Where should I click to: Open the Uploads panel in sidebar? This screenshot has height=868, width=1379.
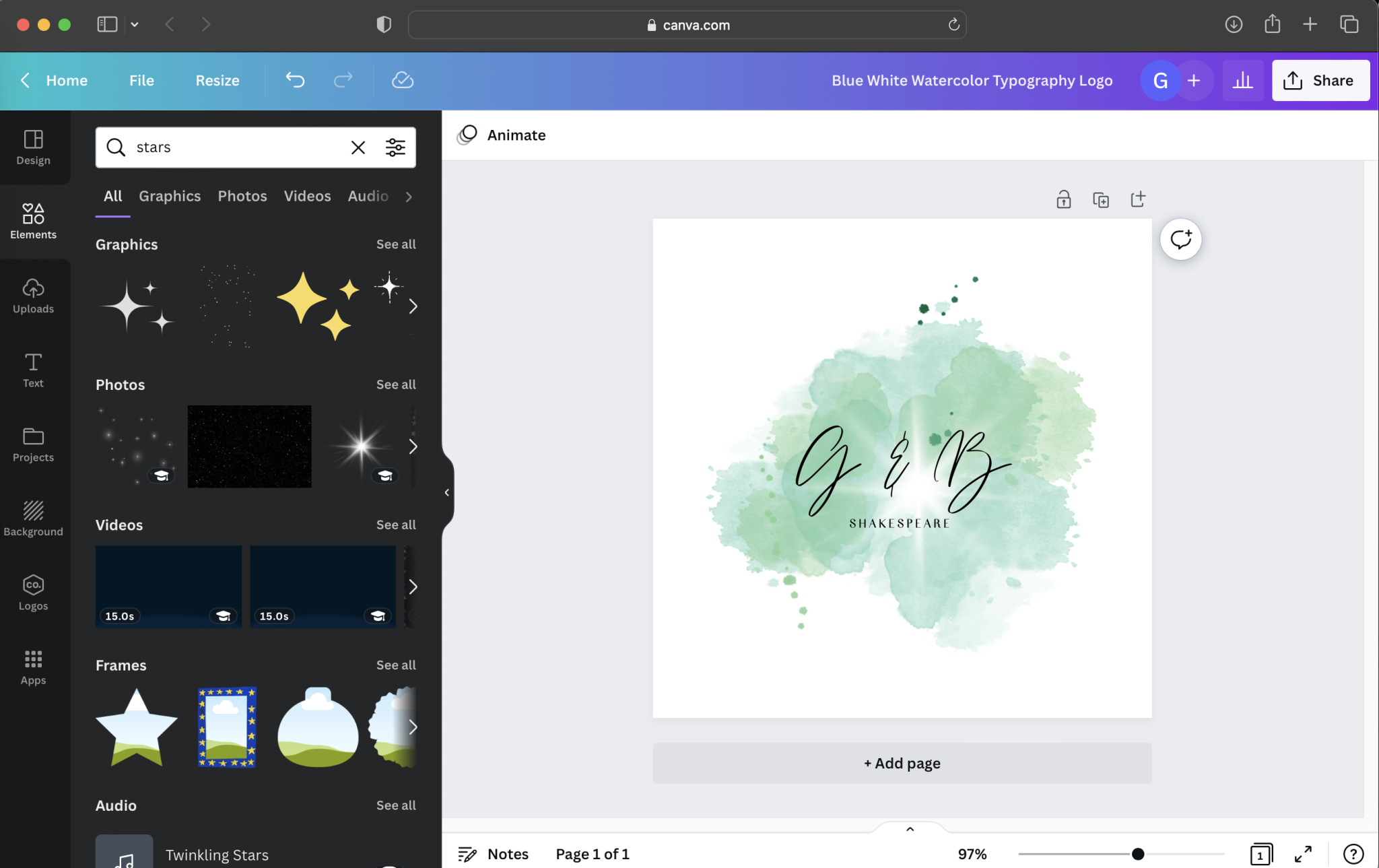pyautogui.click(x=33, y=296)
